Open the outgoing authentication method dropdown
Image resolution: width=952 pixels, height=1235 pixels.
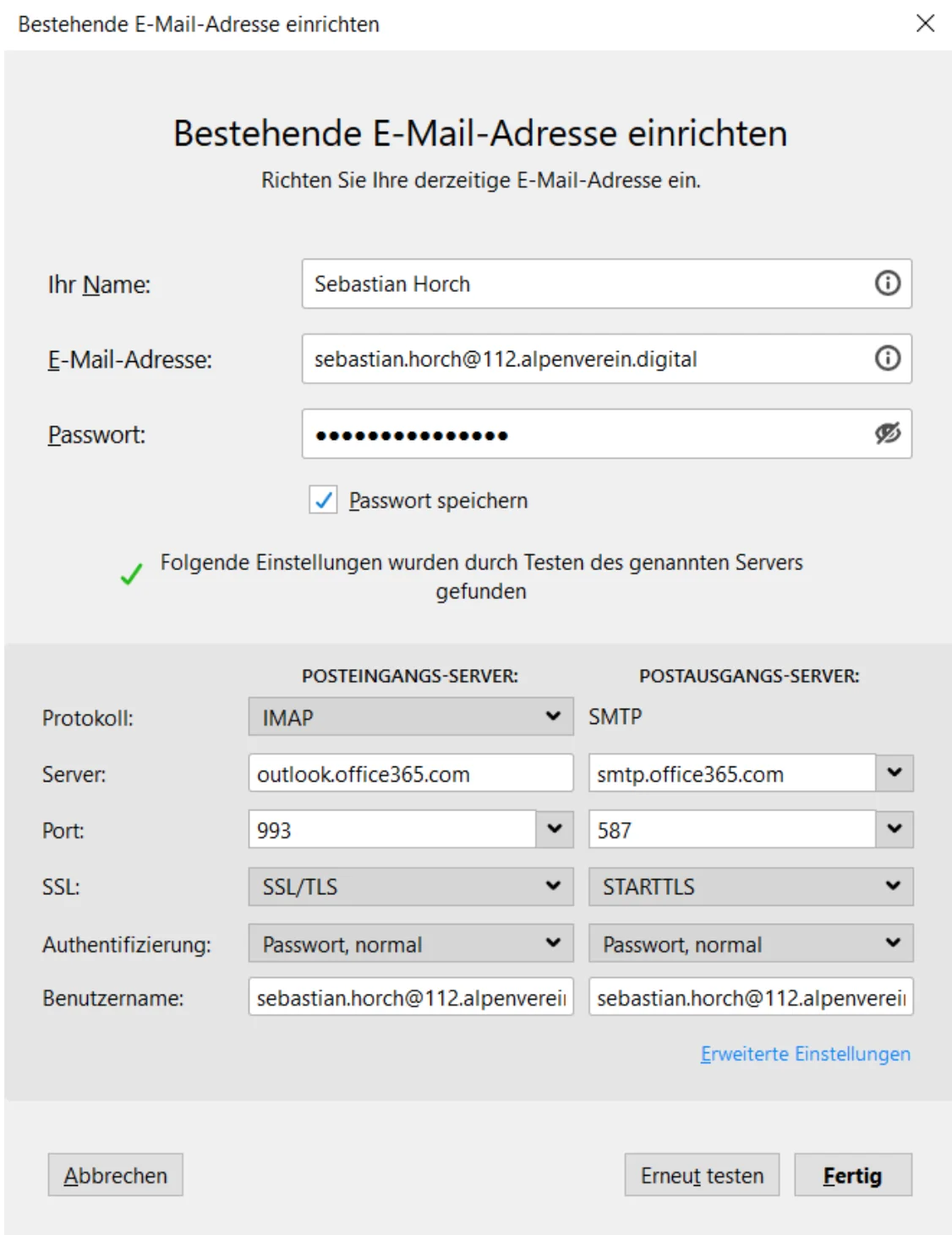pos(751,943)
